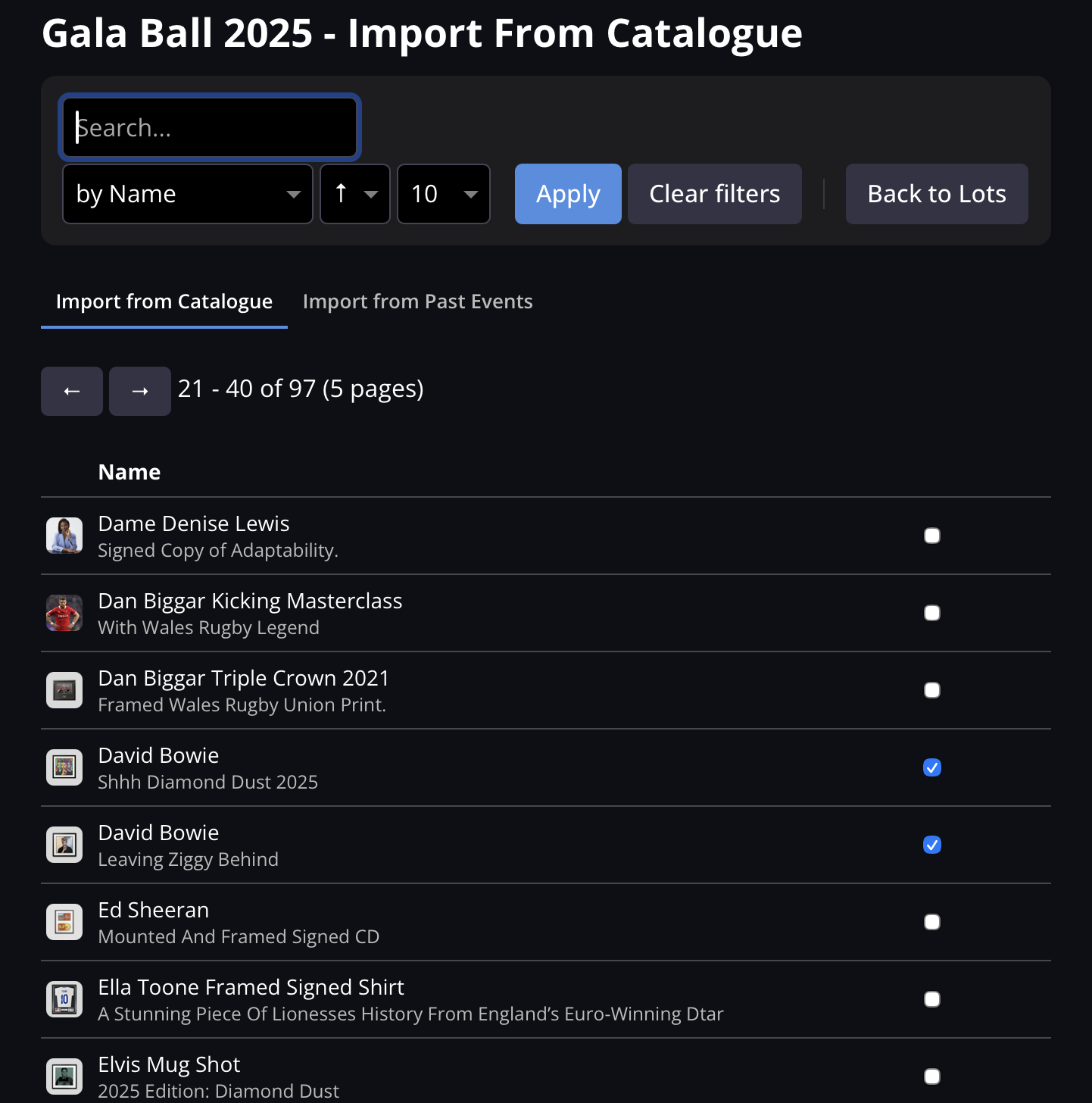Image resolution: width=1092 pixels, height=1103 pixels.
Task: Select 'Dame Denise Lewis' item name
Action: point(194,523)
